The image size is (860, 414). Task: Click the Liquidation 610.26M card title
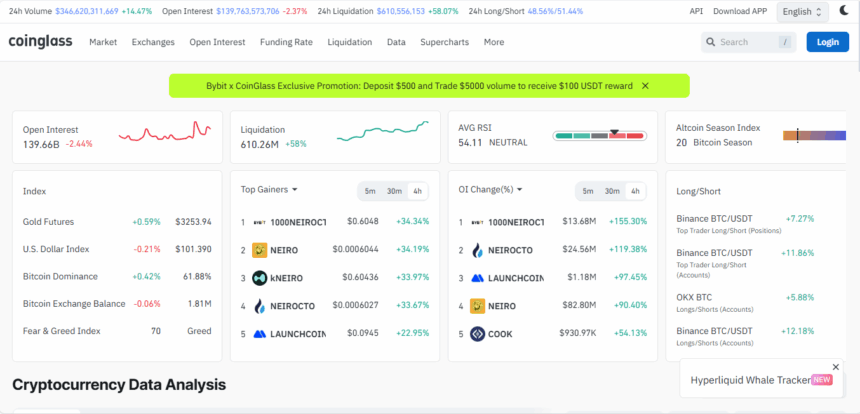pyautogui.click(x=263, y=130)
